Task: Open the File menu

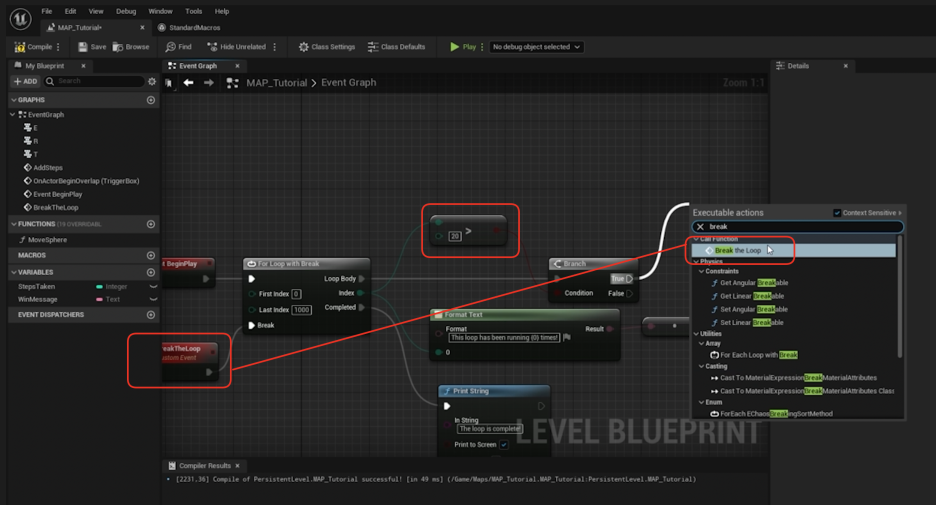Action: (47, 11)
